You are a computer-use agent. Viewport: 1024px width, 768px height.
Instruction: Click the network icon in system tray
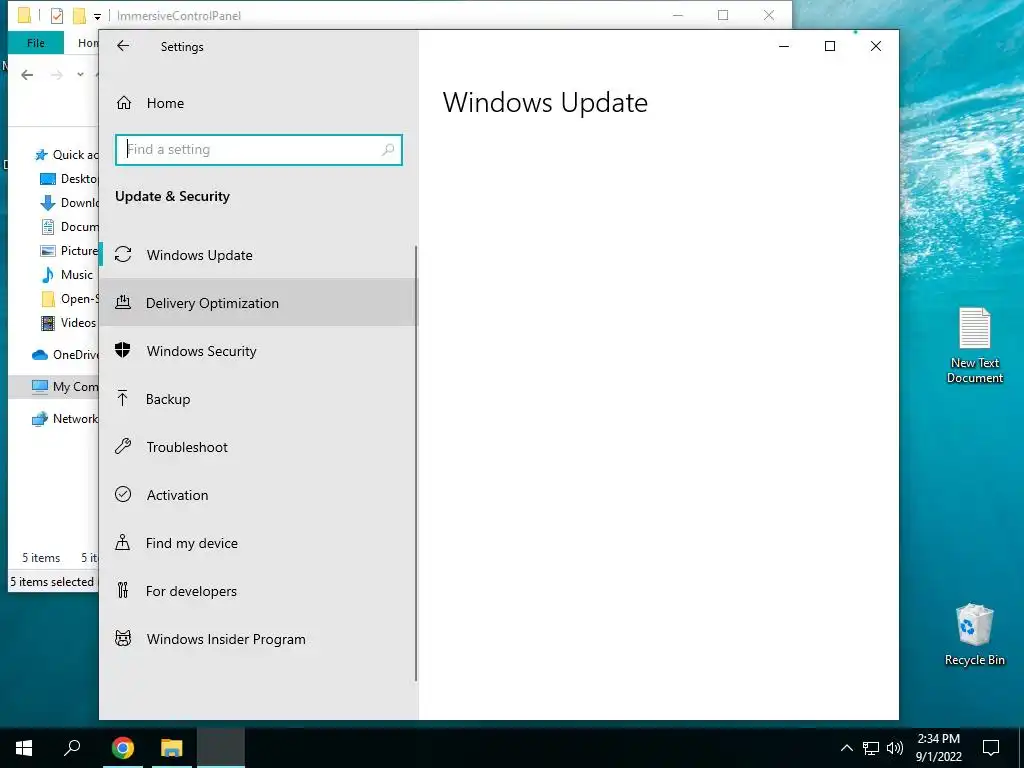[871, 748]
